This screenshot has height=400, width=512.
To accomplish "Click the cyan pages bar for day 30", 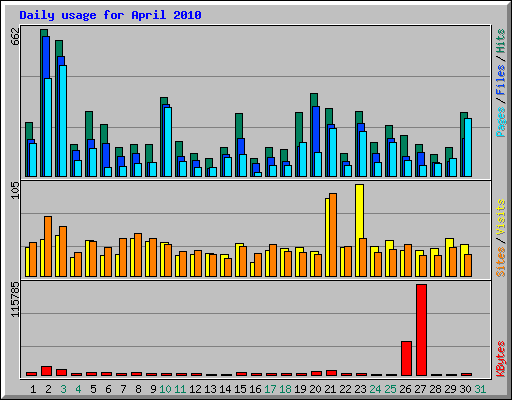I will coord(468,147).
